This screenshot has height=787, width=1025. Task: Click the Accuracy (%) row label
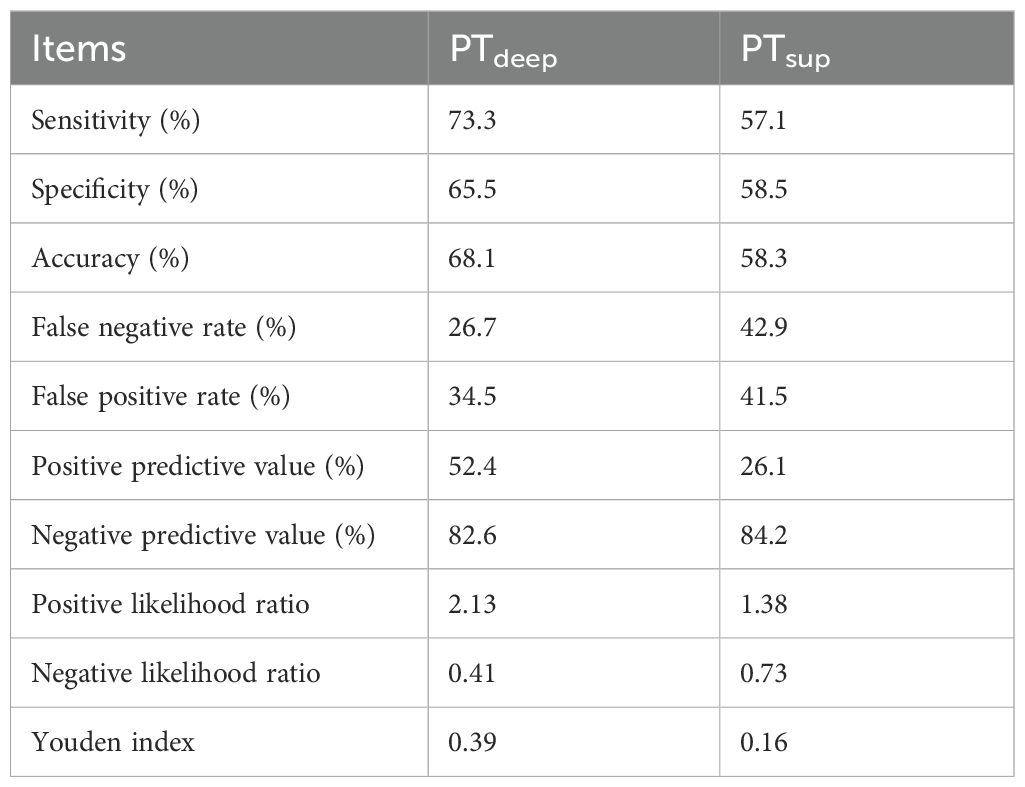(110, 258)
